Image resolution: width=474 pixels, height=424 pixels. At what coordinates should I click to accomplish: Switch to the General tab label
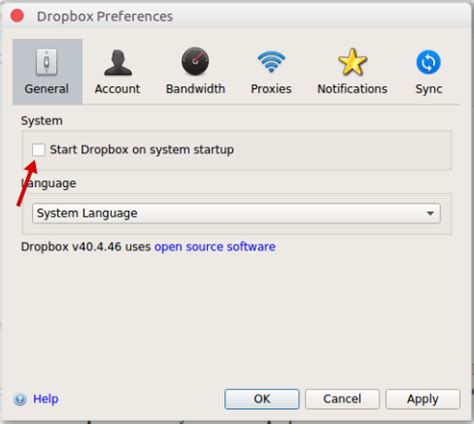pyautogui.click(x=47, y=89)
